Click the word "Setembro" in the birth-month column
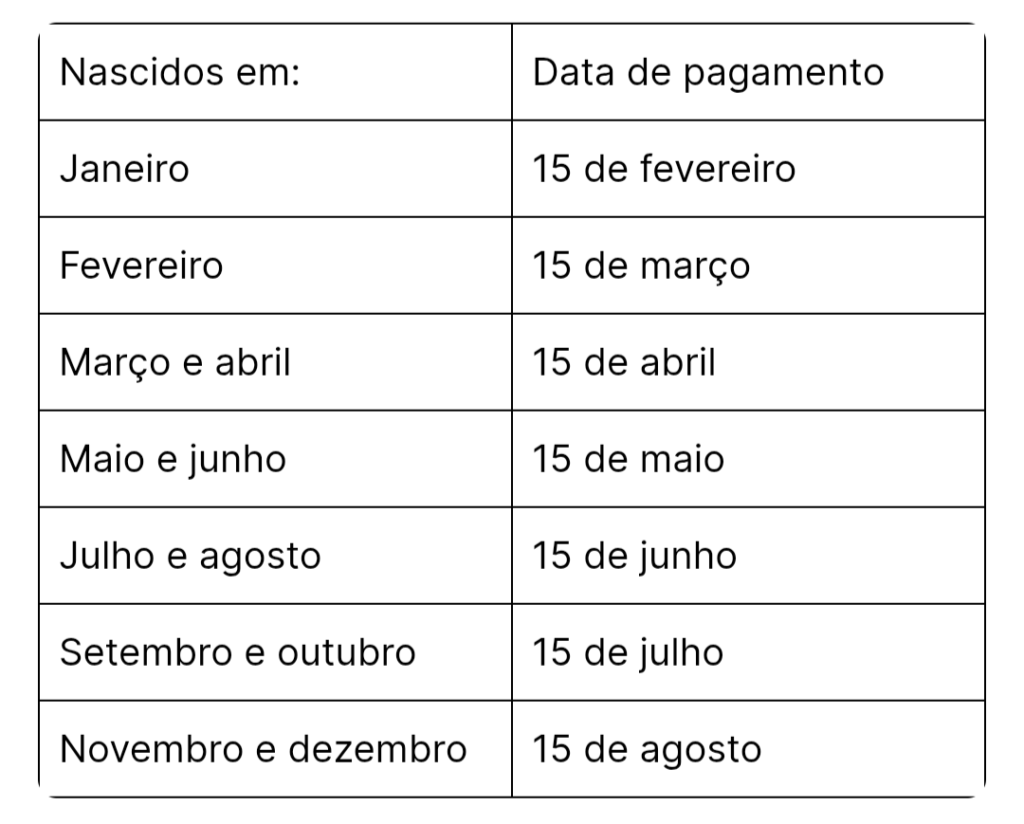 coord(133,652)
